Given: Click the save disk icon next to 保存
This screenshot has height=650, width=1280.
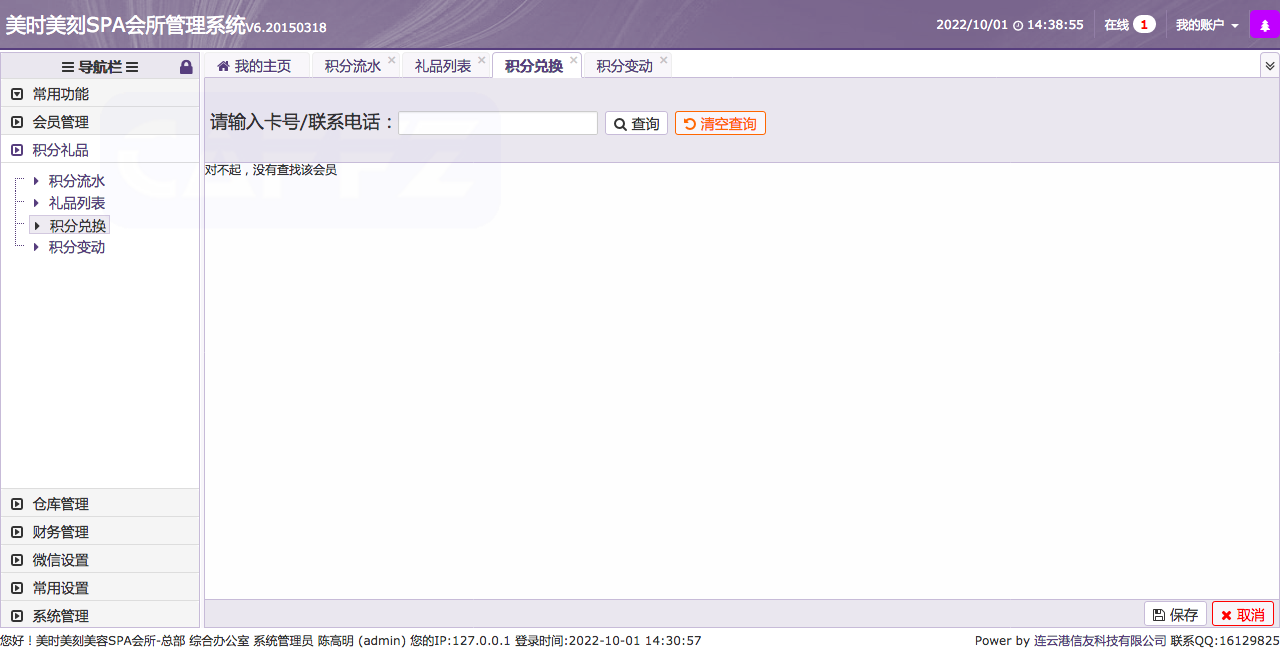Looking at the screenshot, I should click(x=1159, y=613).
